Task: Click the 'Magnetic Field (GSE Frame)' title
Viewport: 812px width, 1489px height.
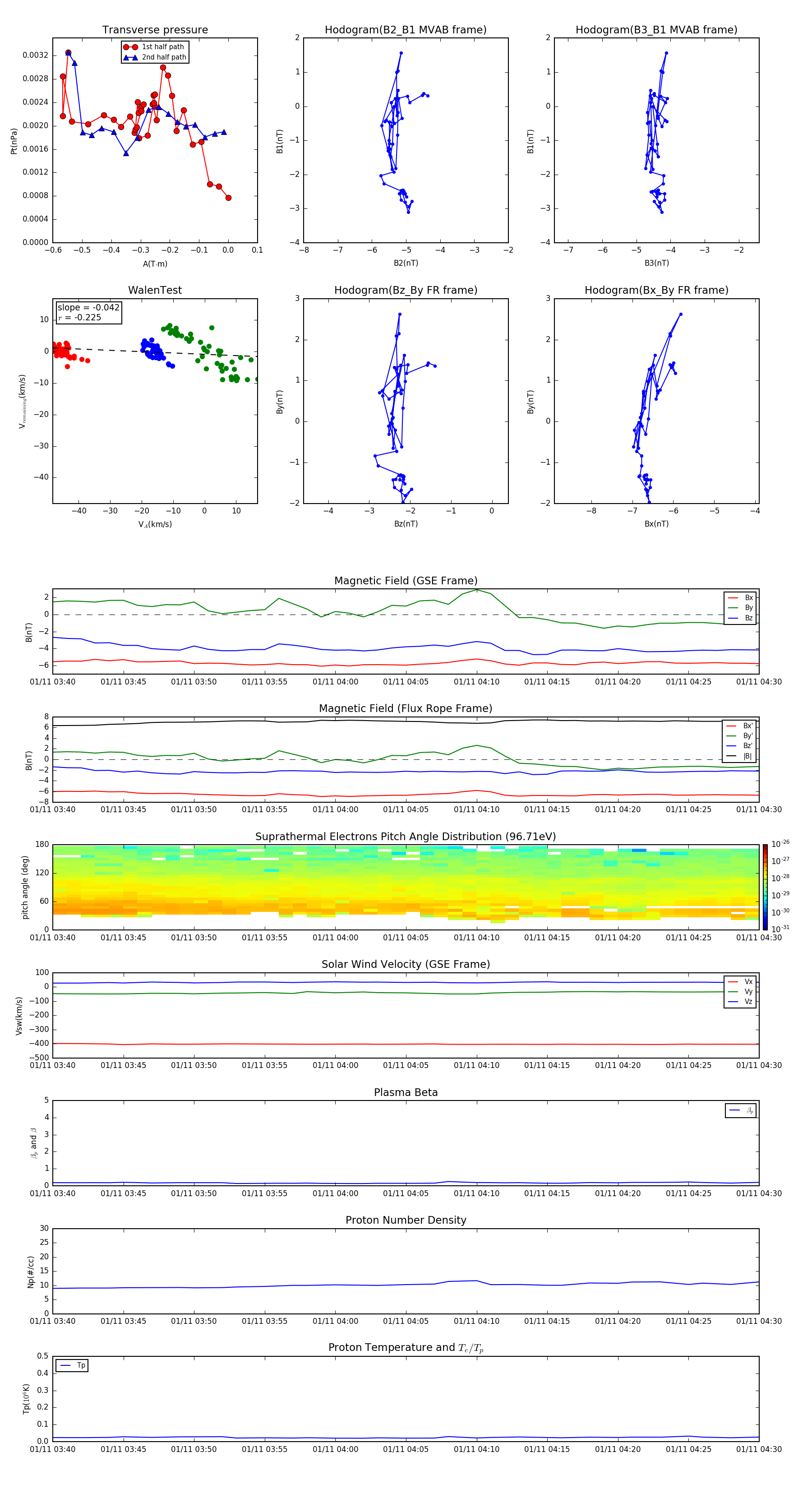Action: (x=406, y=581)
